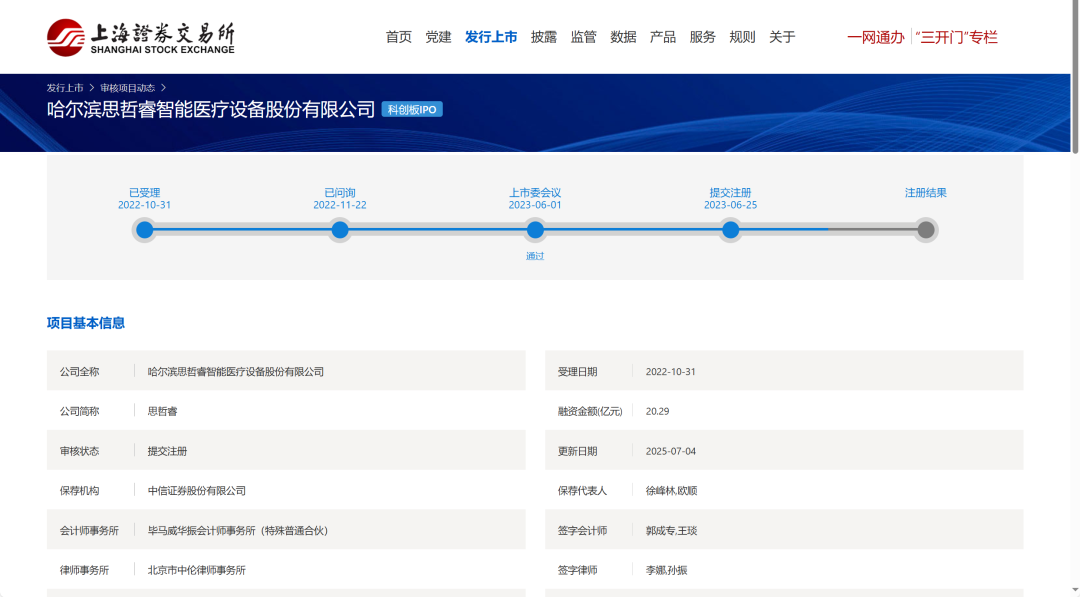Image resolution: width=1080 pixels, height=597 pixels.
Task: Click the 已受理 2022-10-31 label
Action: click(145, 199)
